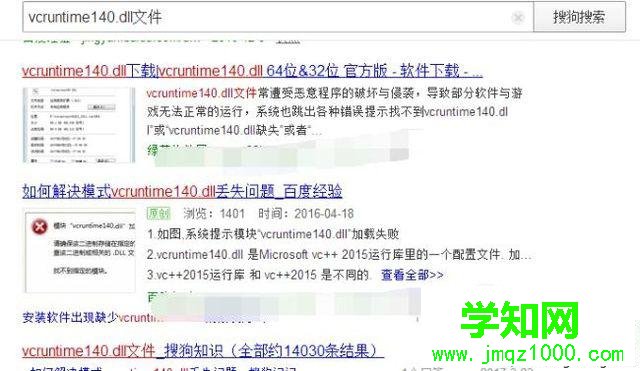
Task: Open the 安装软件出现缺少vcrunti... related link
Action: click(92, 318)
